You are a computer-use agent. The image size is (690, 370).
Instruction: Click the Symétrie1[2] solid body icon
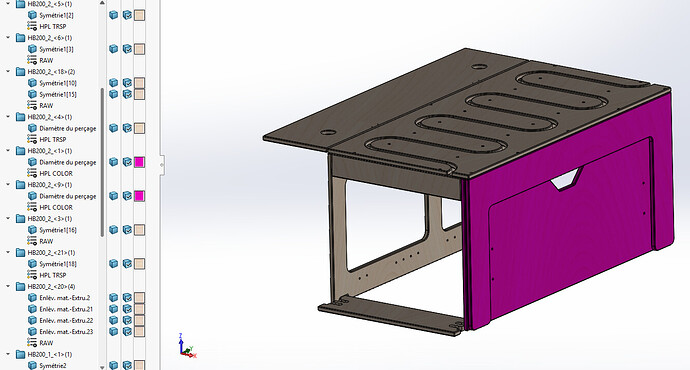32,15
